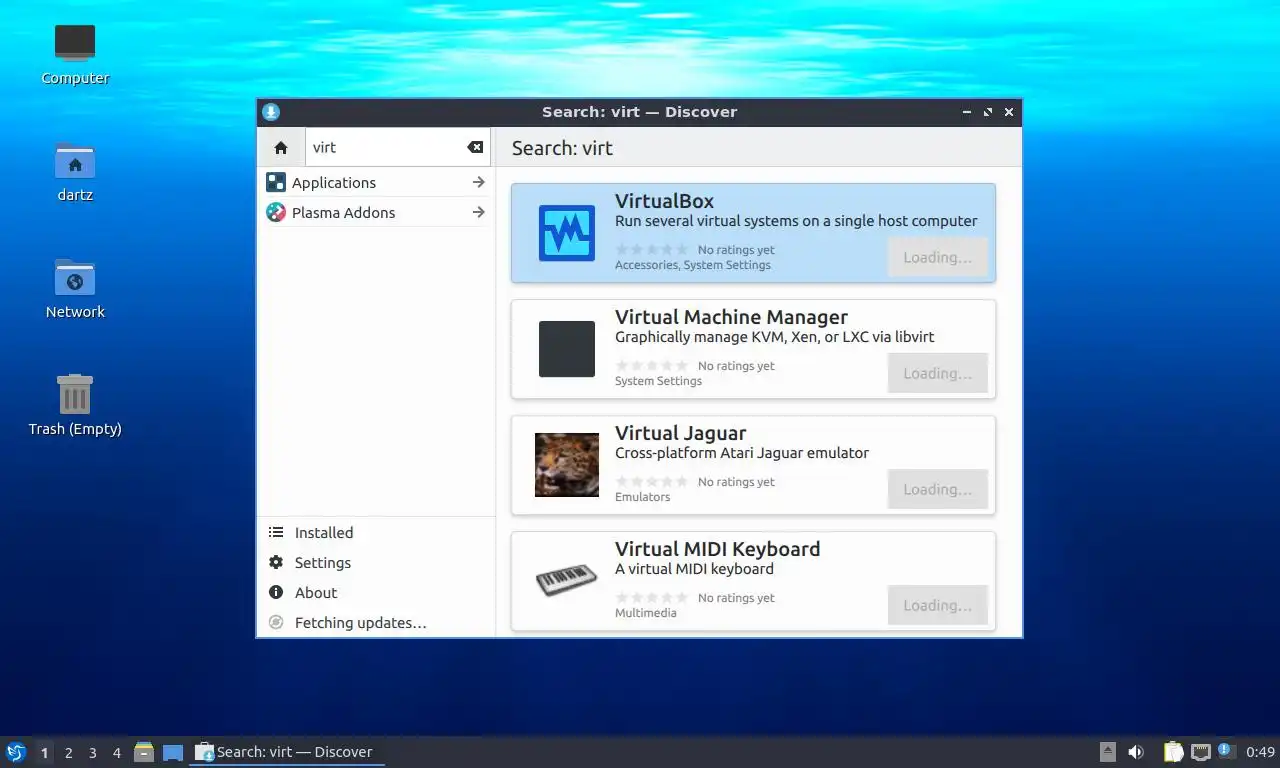Click the search field containing virt

tap(398, 147)
